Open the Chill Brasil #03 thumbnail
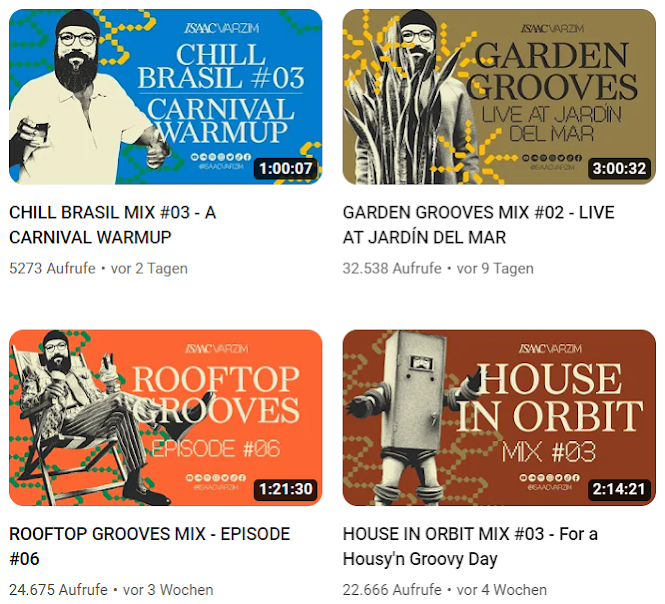 click(x=165, y=97)
